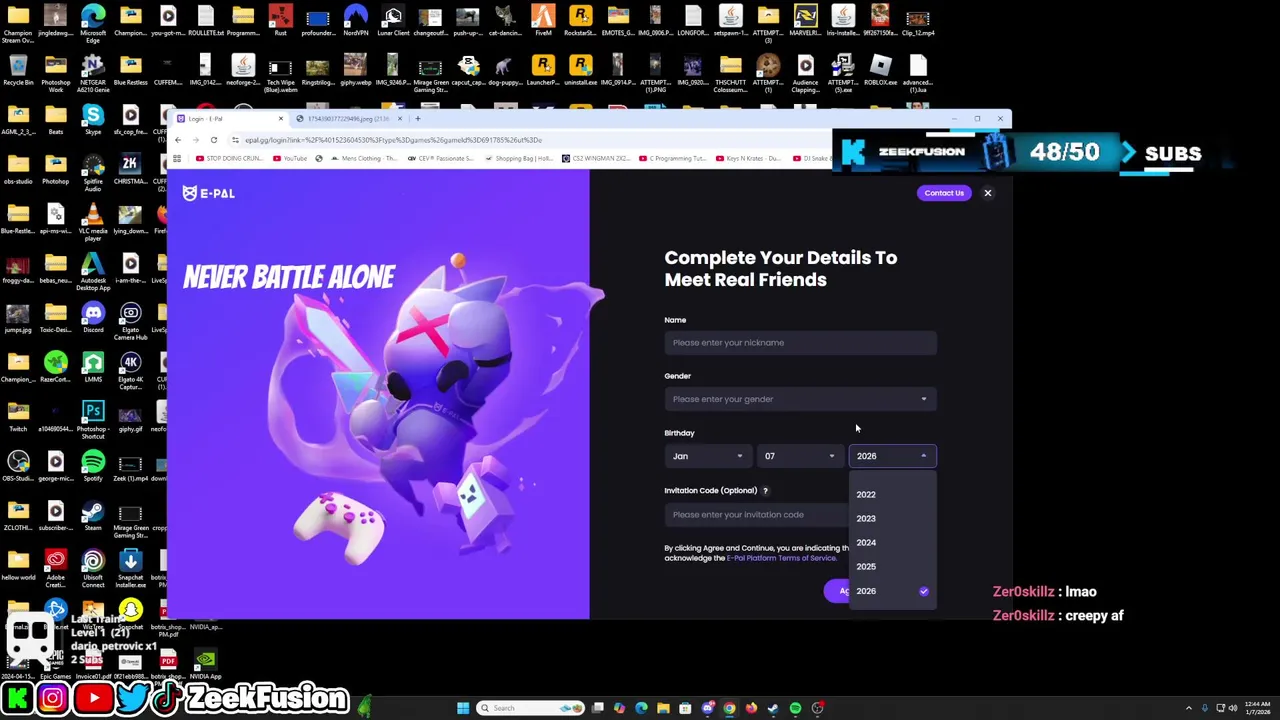Open the LMMS desktop shortcut

point(93,368)
